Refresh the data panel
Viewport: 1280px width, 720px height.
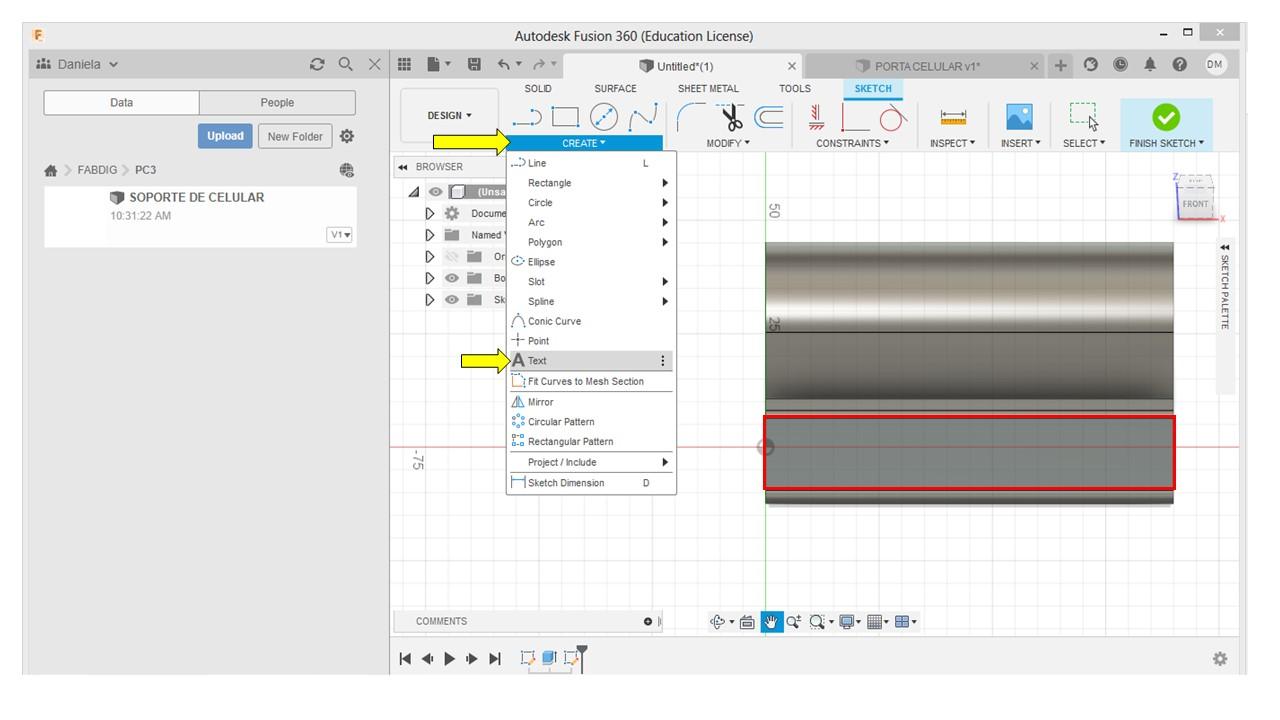(x=318, y=65)
